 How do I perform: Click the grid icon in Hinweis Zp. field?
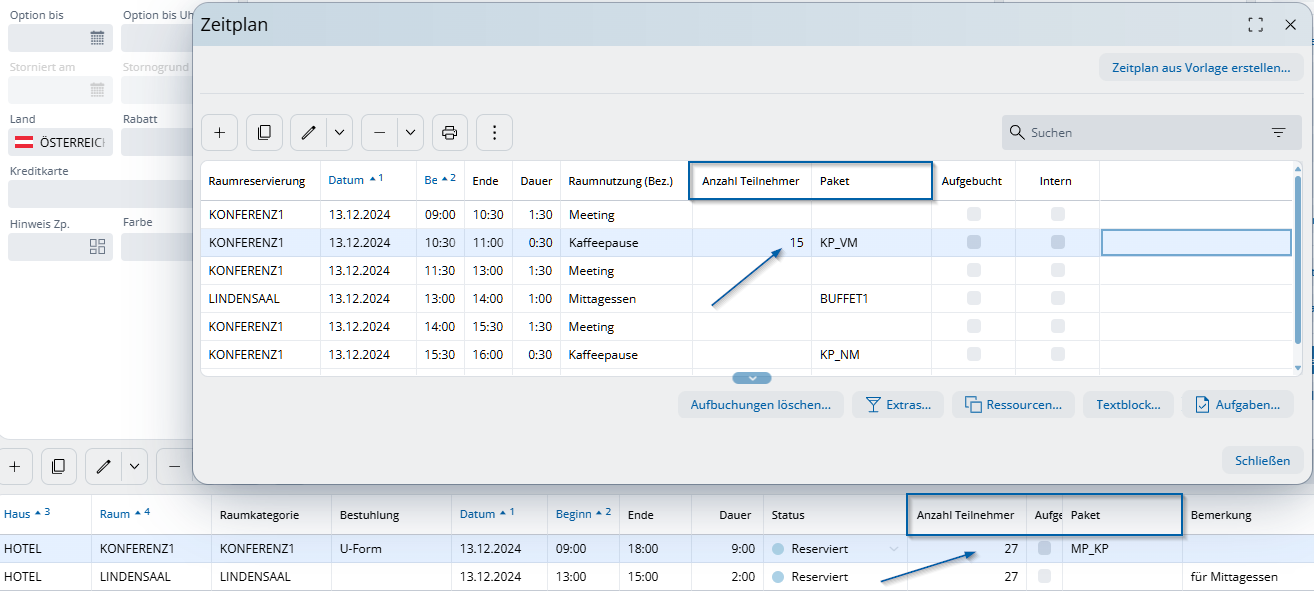coord(97,247)
